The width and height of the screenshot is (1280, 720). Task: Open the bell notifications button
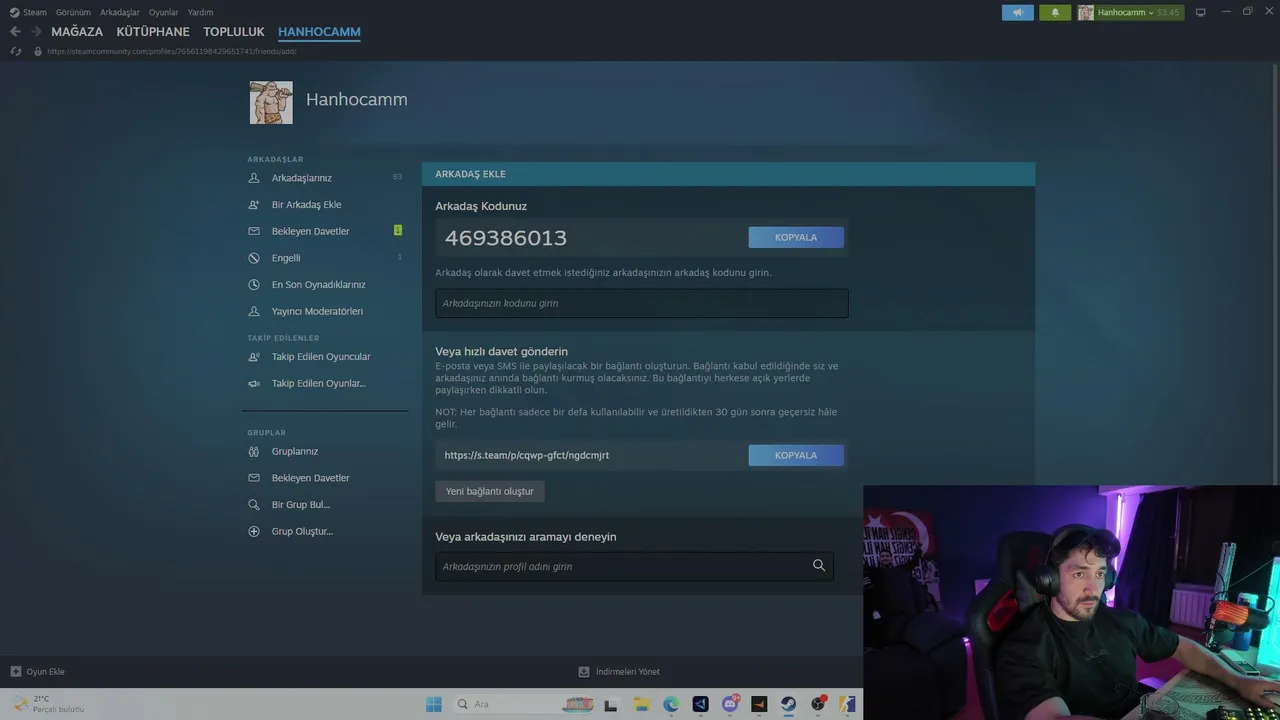(1055, 12)
